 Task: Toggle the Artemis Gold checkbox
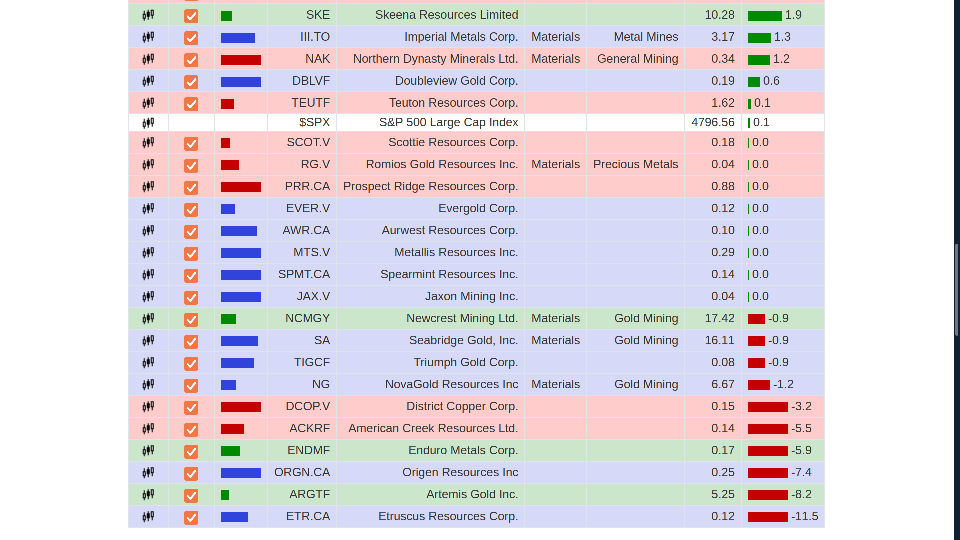(191, 496)
